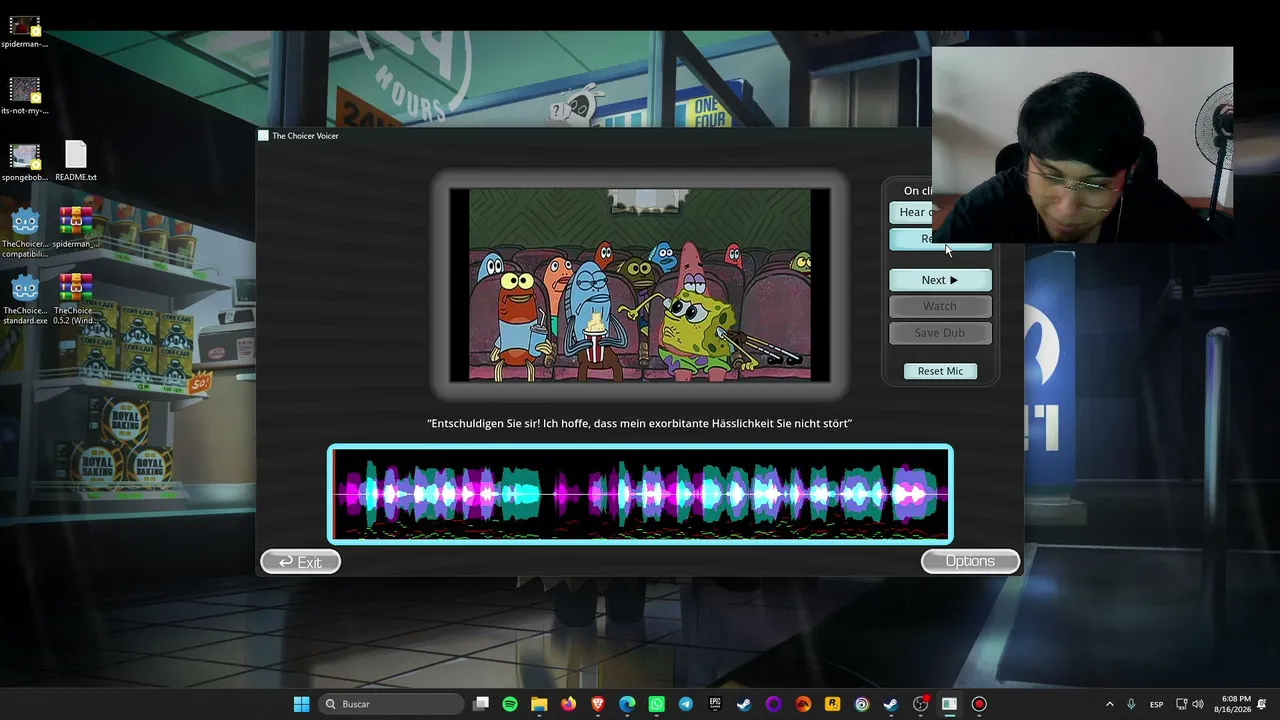The image size is (1280, 720).
Task: Switch the ESP keyboard language indicator
Action: 1156,704
